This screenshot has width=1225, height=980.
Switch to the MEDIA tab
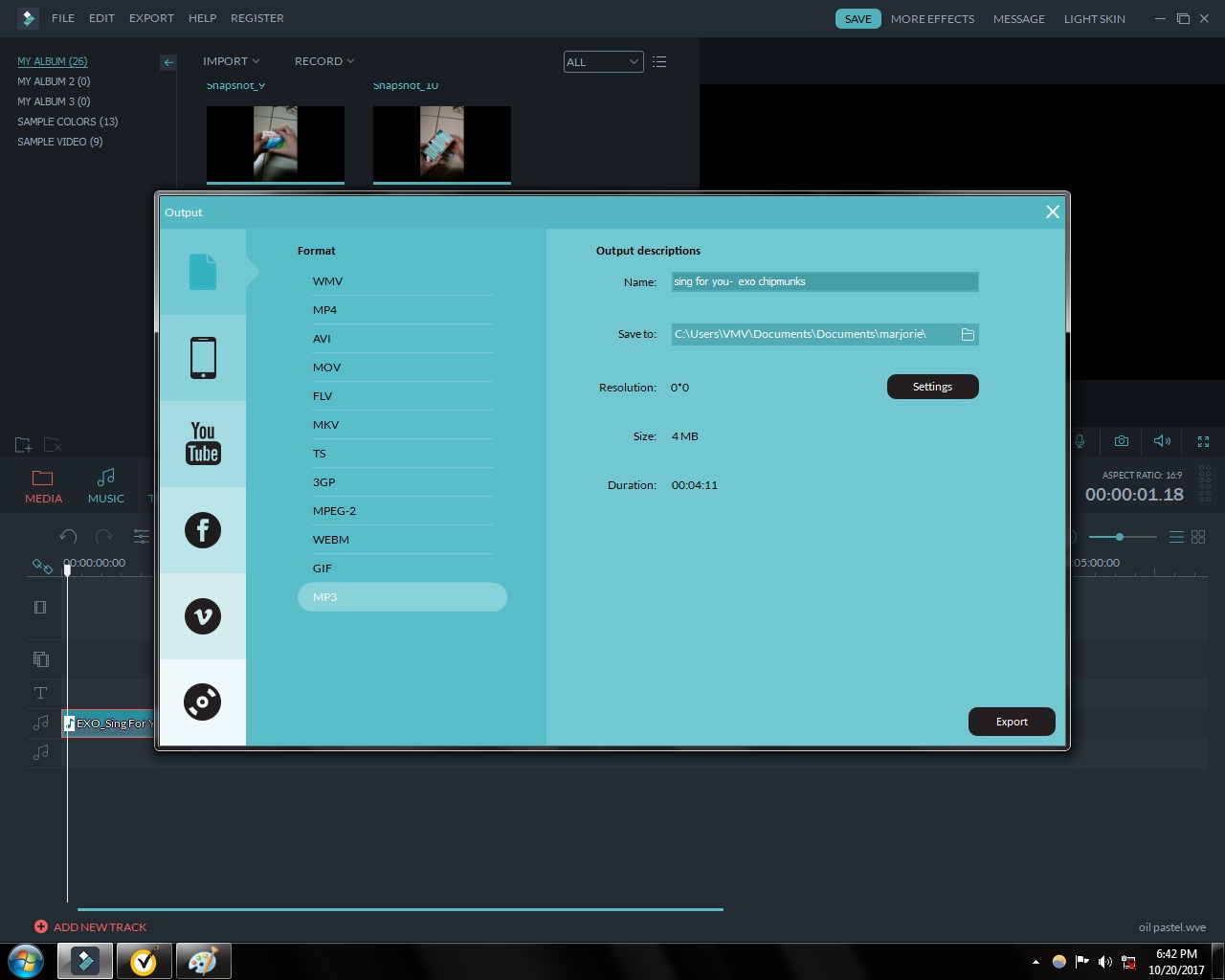tap(43, 486)
